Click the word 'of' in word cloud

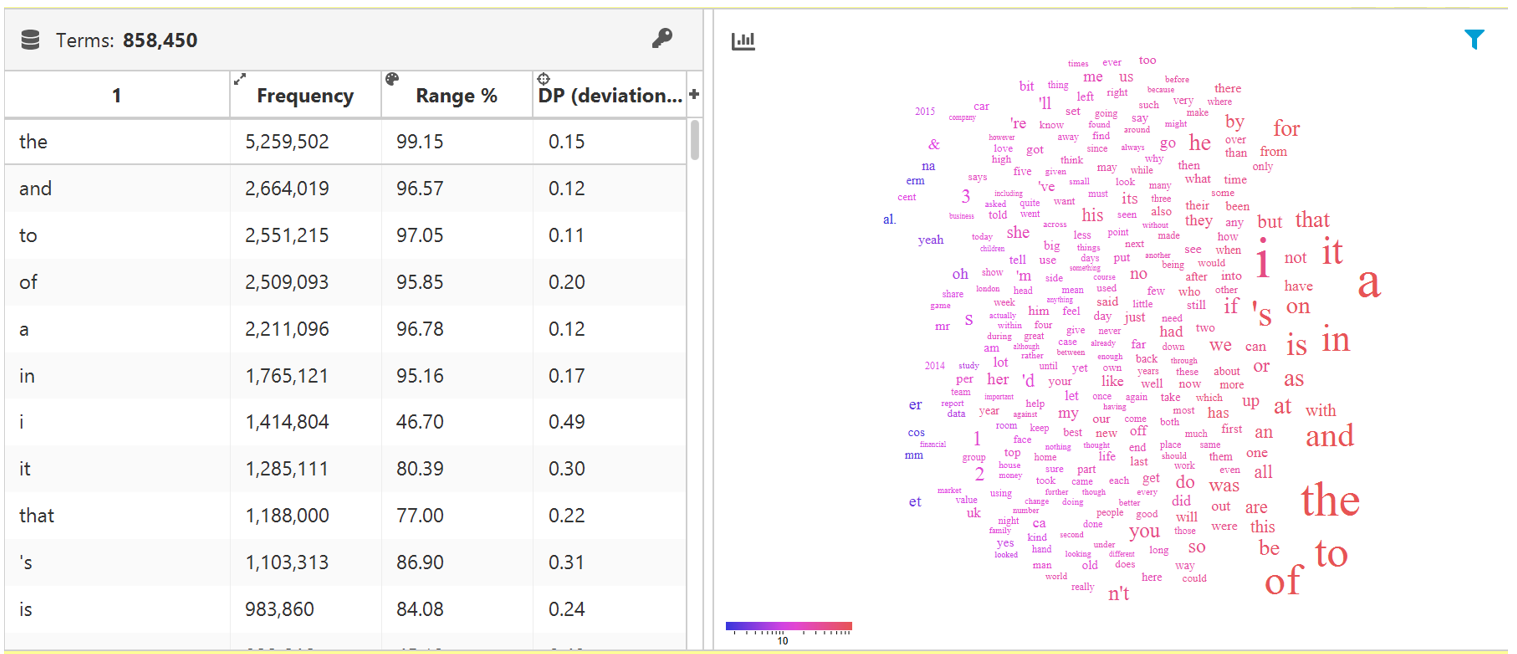[1283, 581]
